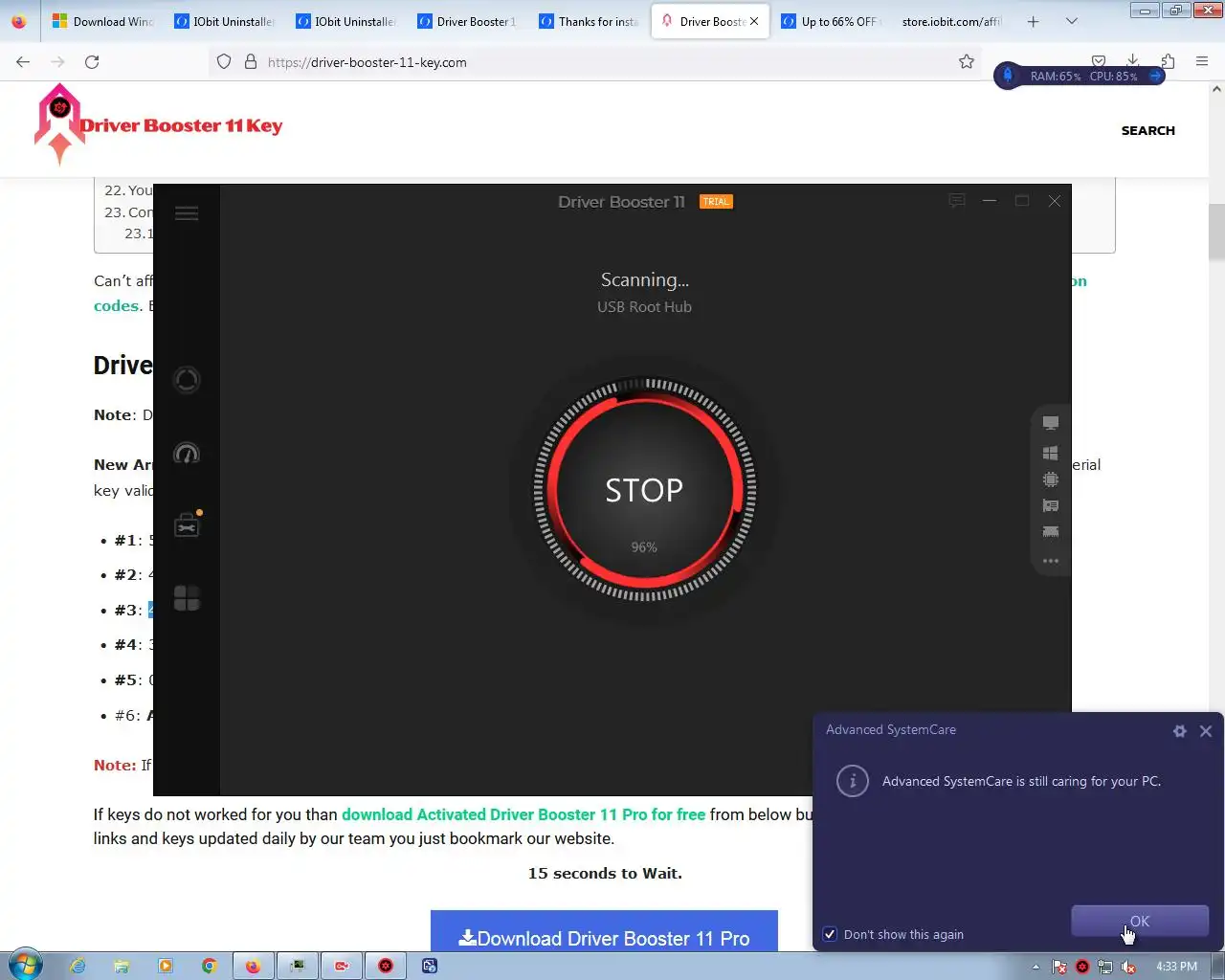Open Driver Booster hamburger menu
The image size is (1225, 980).
point(187,213)
